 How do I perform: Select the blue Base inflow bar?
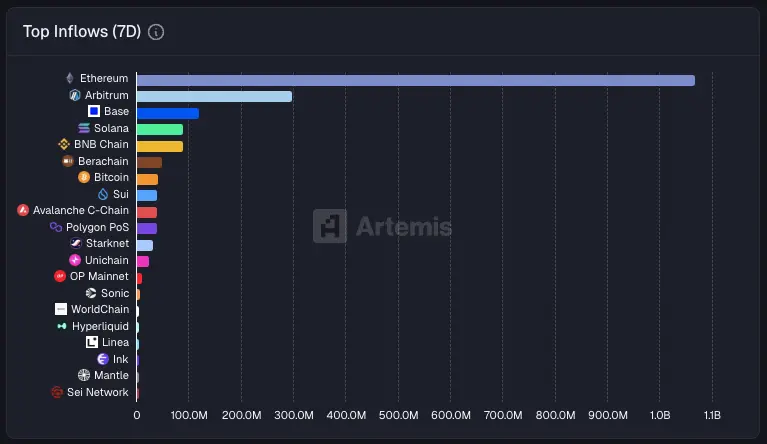click(168, 113)
